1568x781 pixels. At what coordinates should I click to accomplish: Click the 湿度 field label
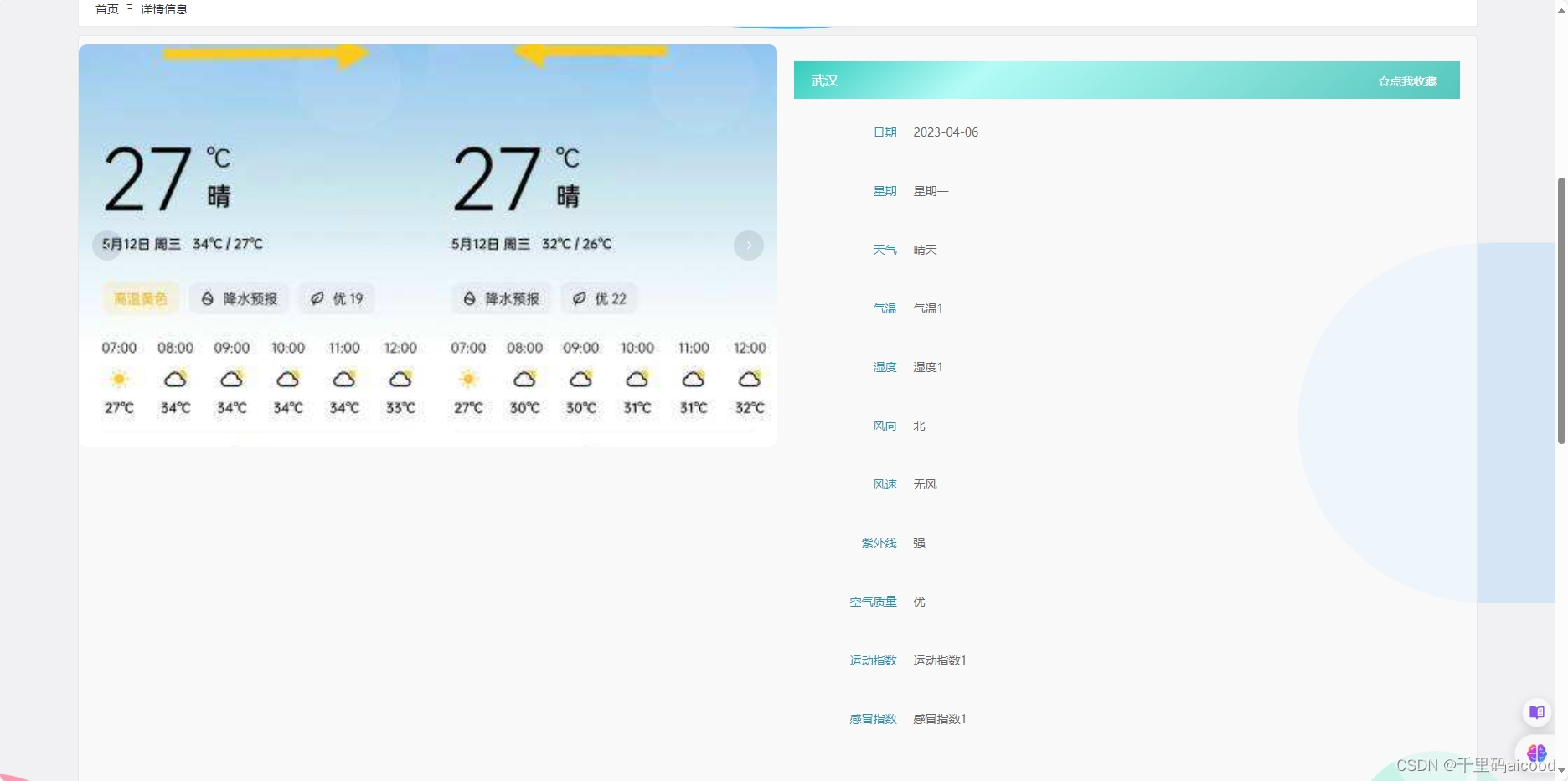tap(885, 367)
